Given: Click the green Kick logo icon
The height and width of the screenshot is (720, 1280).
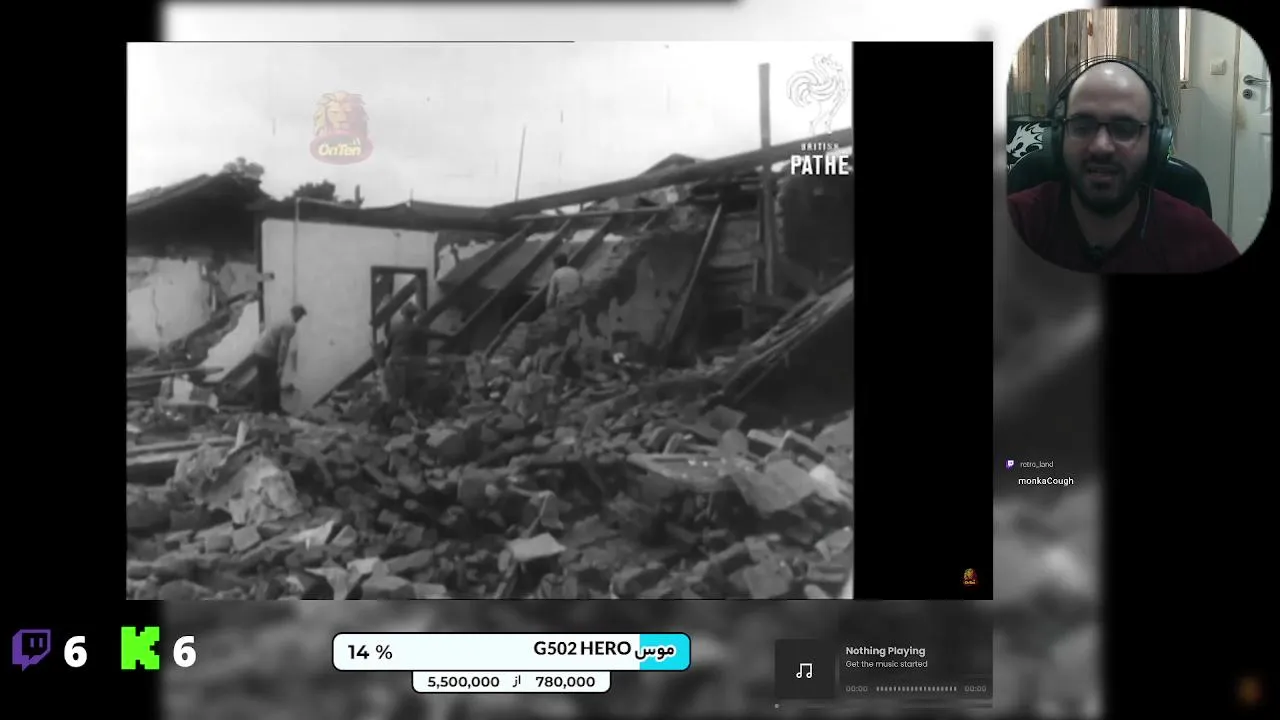Looking at the screenshot, I should [140, 648].
